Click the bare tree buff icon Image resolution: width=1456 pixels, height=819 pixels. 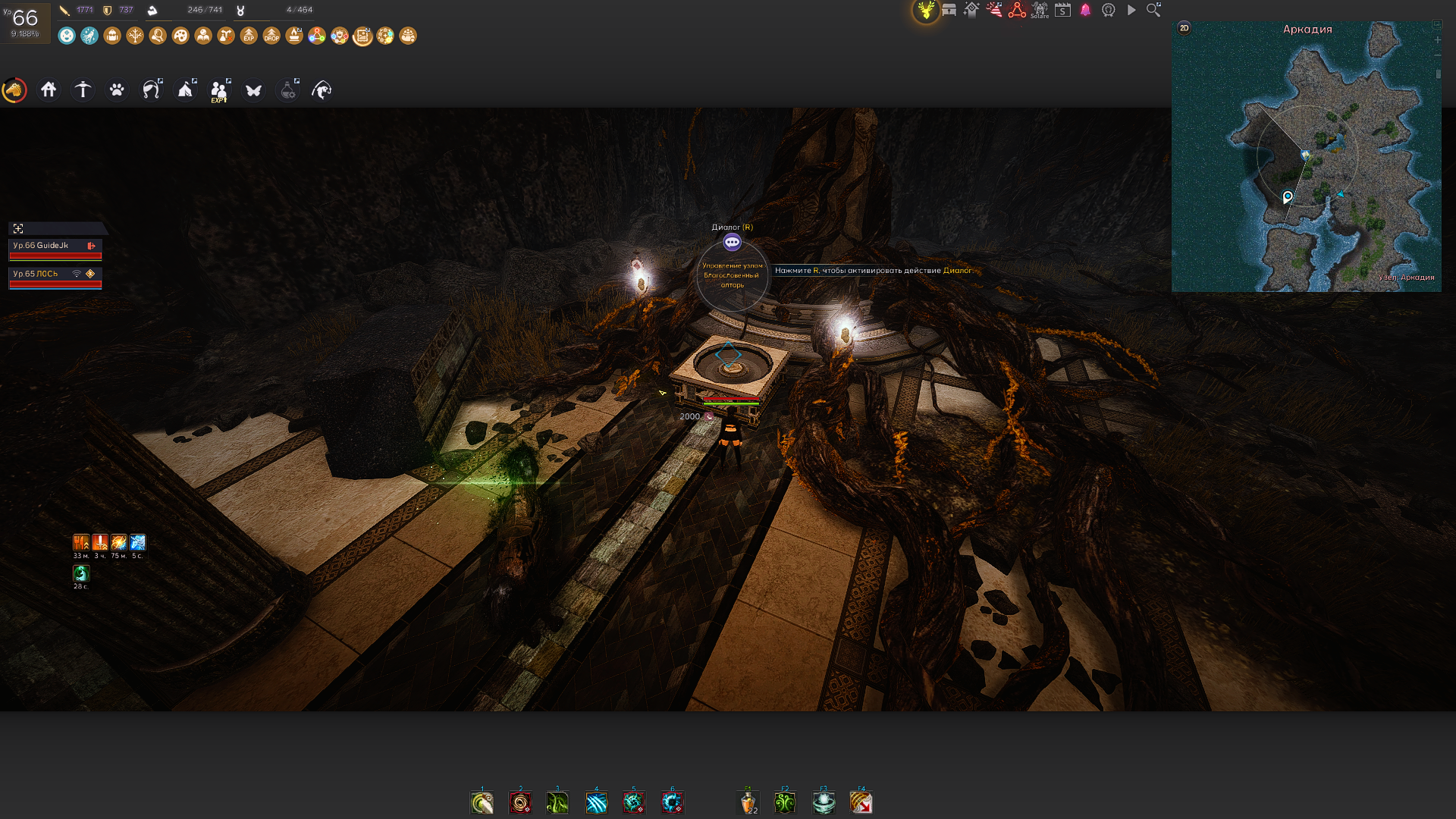point(135,36)
